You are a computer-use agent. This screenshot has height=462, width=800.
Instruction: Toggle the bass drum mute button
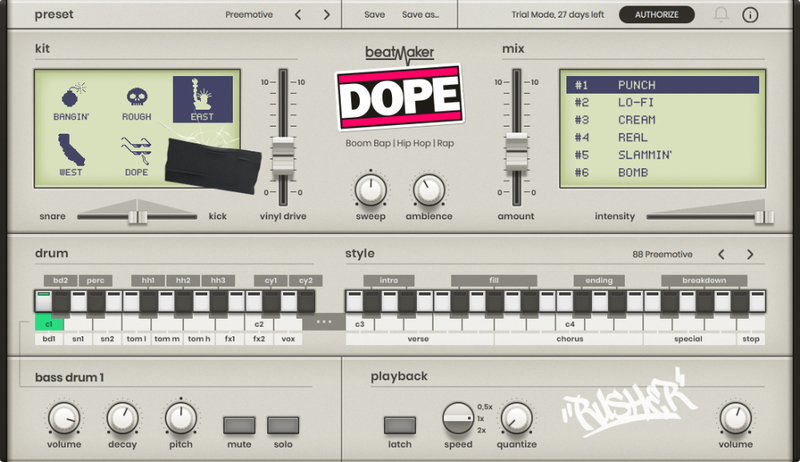(239, 425)
